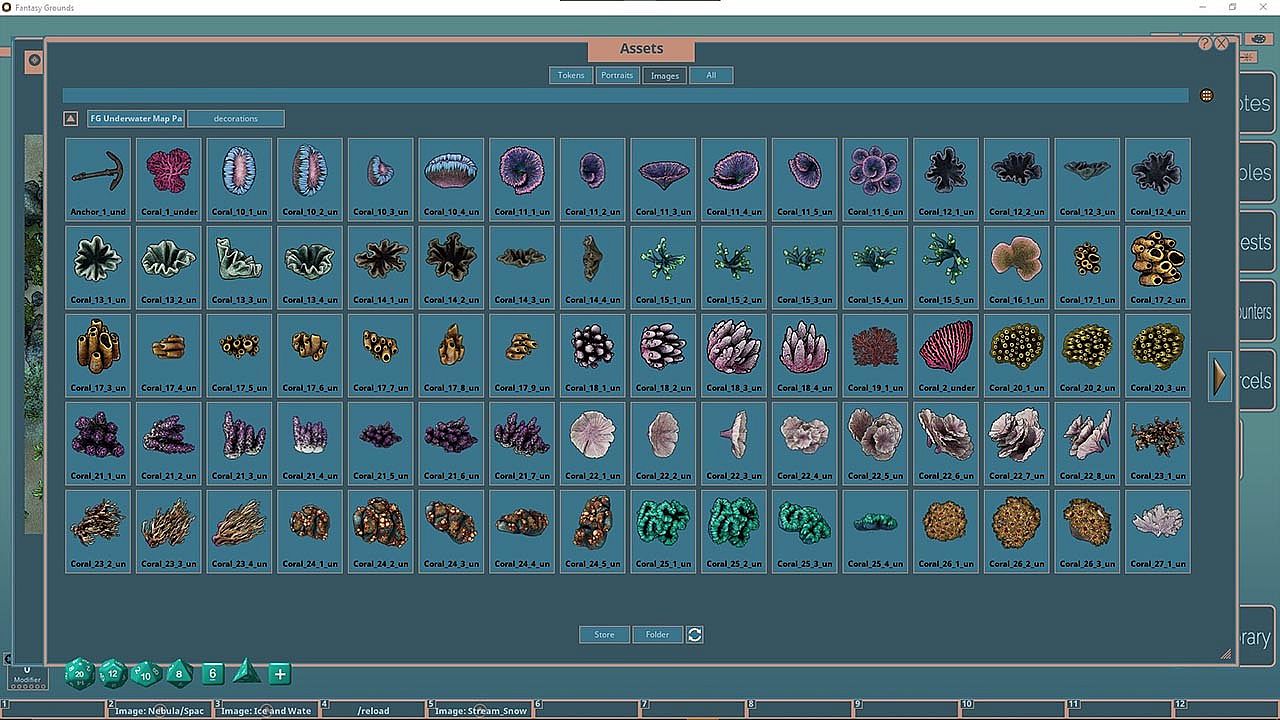Select the Coral_21_1 thumbnail

tap(98, 443)
